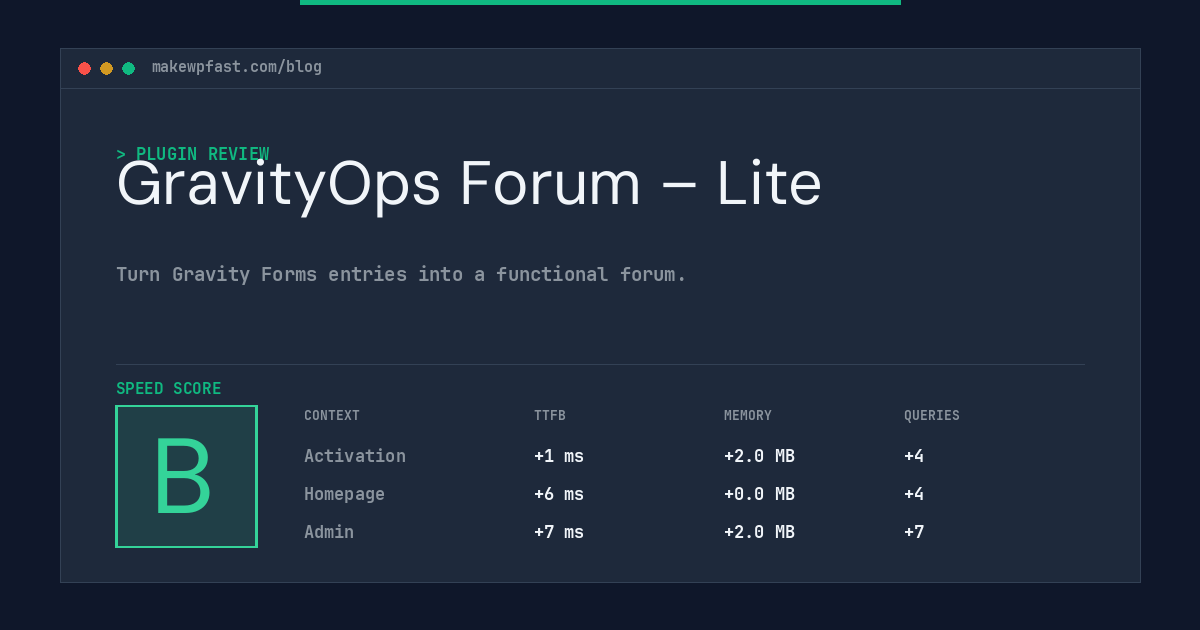Click the Admin memory value +2.0 MB
Screen dimensions: 1200x630
pyautogui.click(x=759, y=532)
